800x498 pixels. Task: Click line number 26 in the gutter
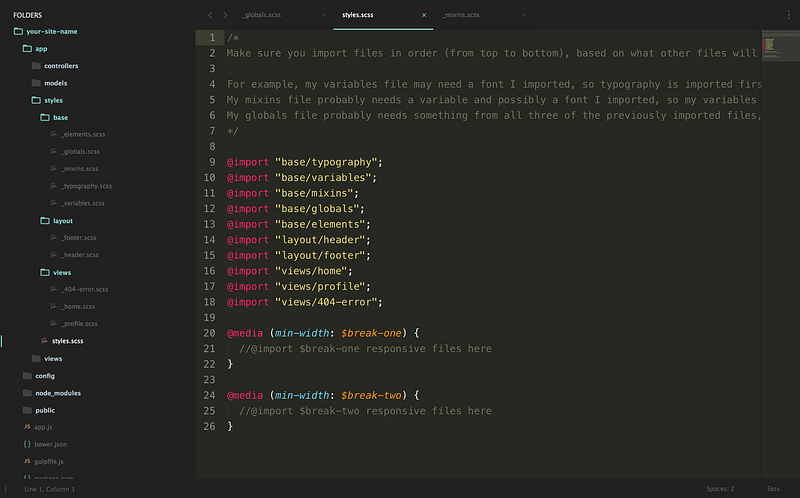(210, 427)
